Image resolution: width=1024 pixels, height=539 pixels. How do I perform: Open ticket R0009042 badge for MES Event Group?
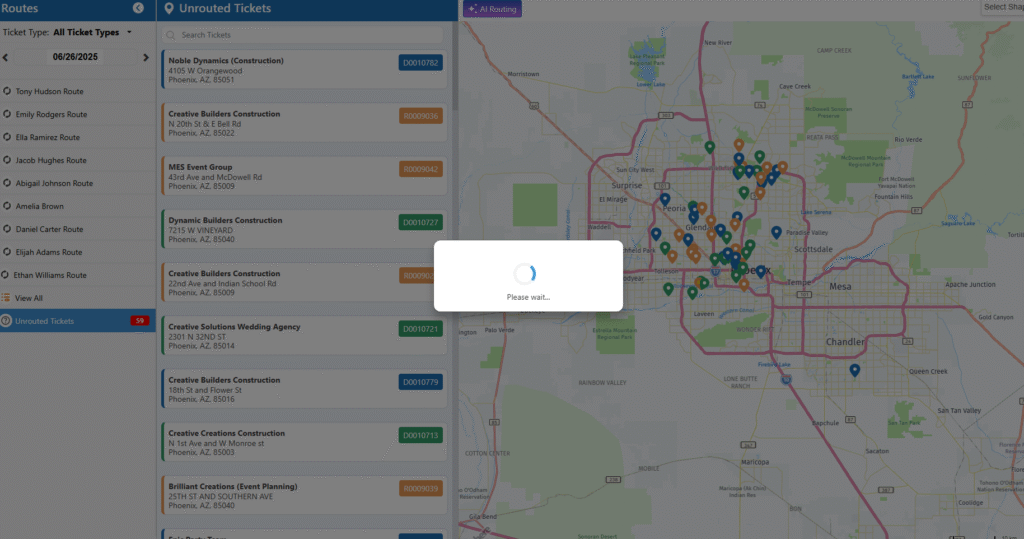point(421,169)
